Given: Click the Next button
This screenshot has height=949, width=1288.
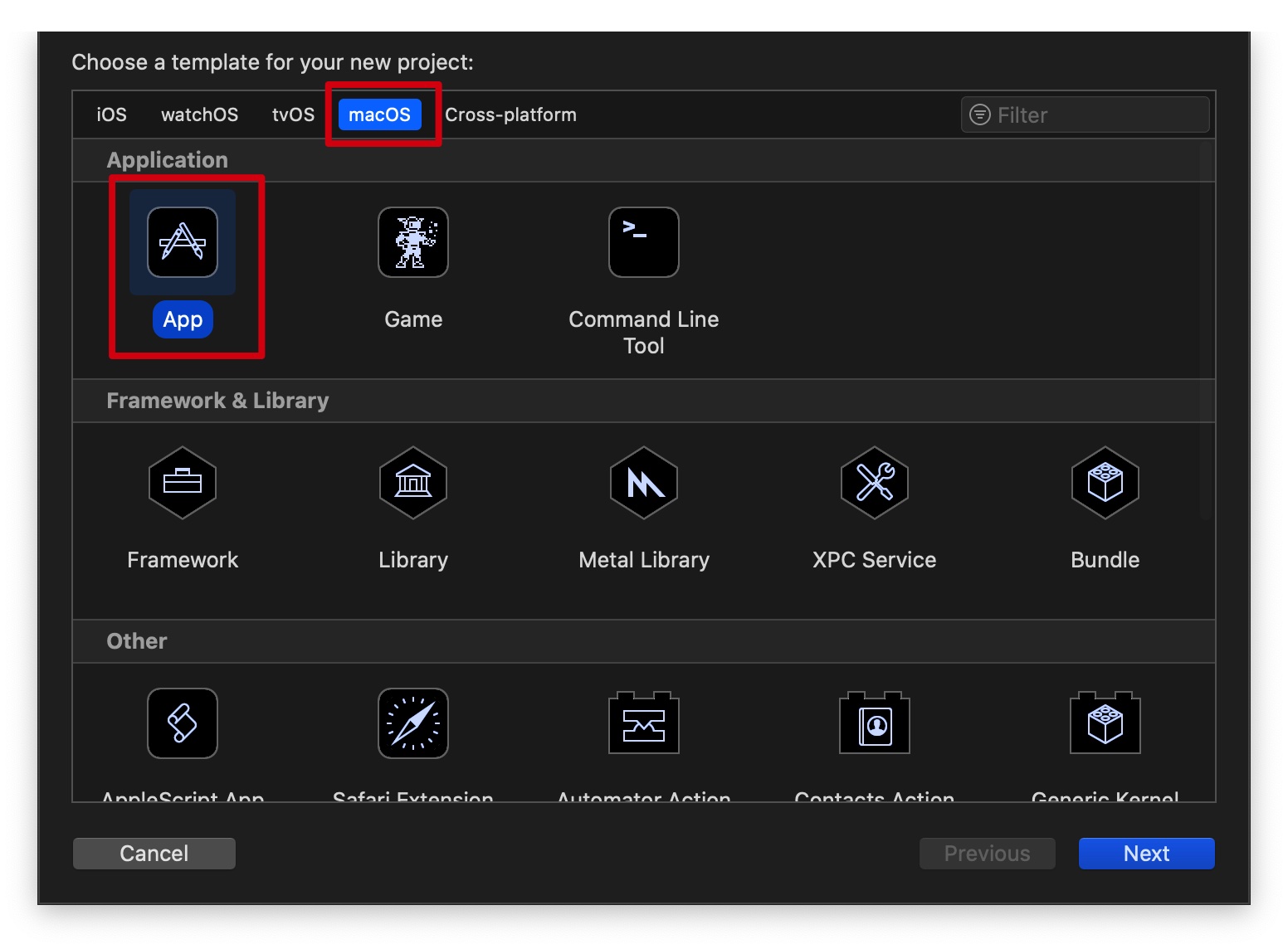Looking at the screenshot, I should (1147, 854).
